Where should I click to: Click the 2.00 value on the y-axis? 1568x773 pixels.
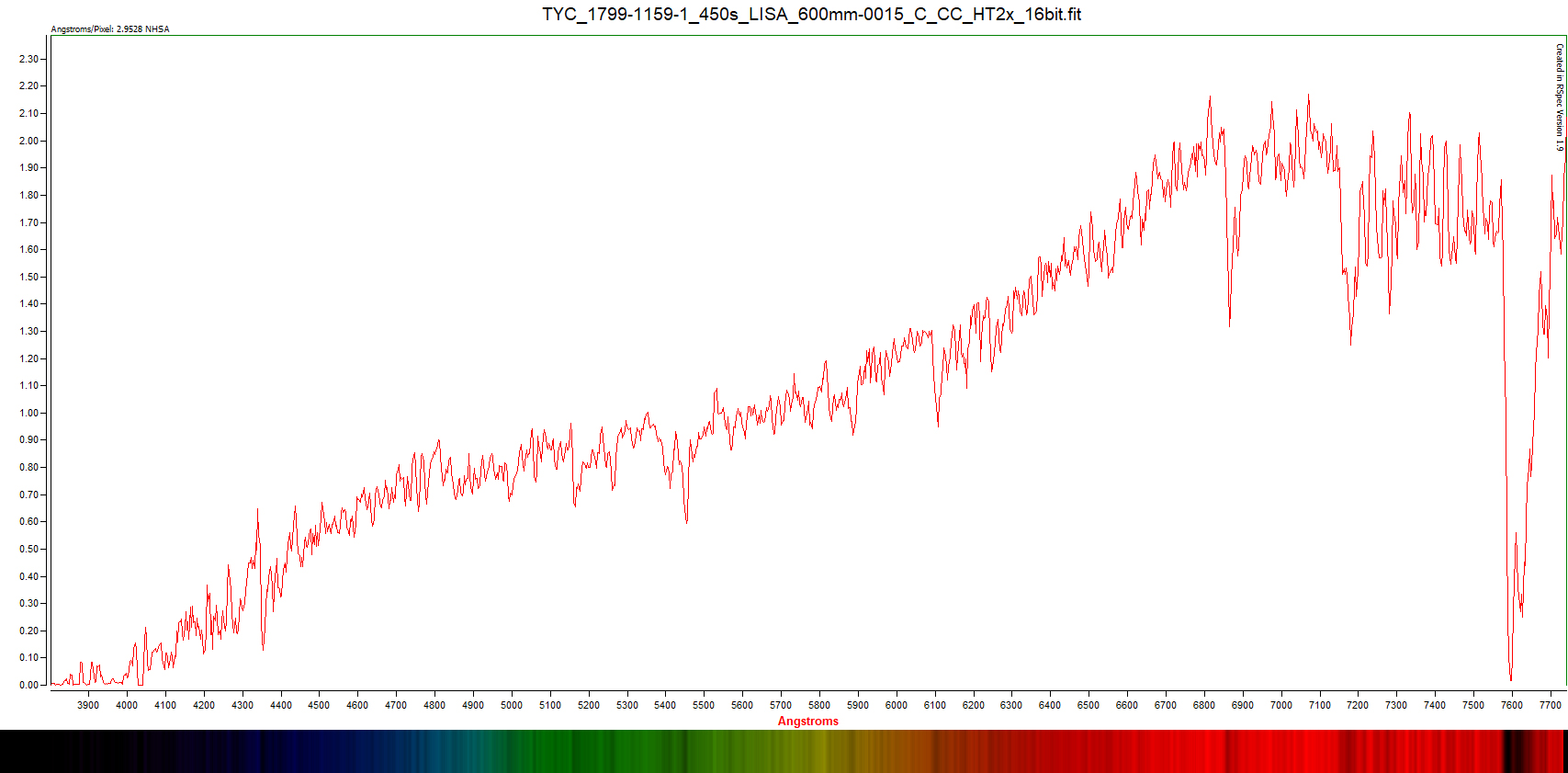coord(29,141)
